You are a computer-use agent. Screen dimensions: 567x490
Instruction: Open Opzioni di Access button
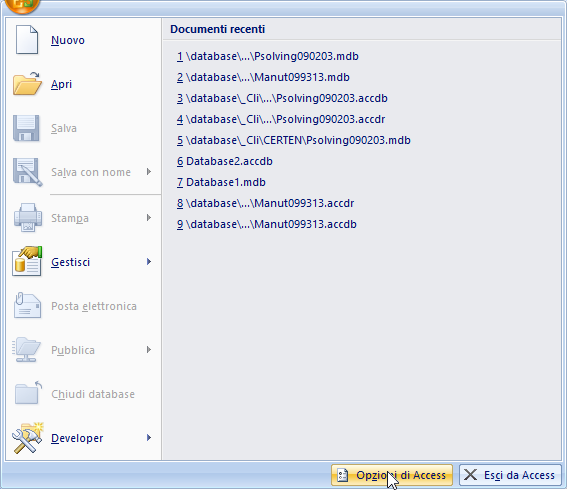pyautogui.click(x=392, y=475)
